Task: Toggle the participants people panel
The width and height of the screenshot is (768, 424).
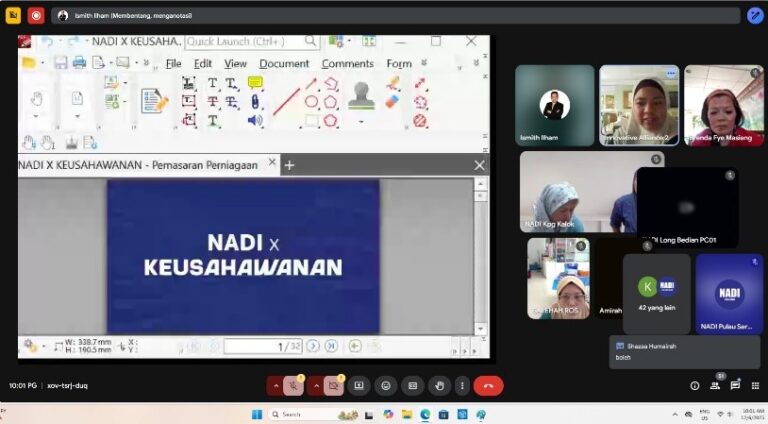Action: (715, 386)
